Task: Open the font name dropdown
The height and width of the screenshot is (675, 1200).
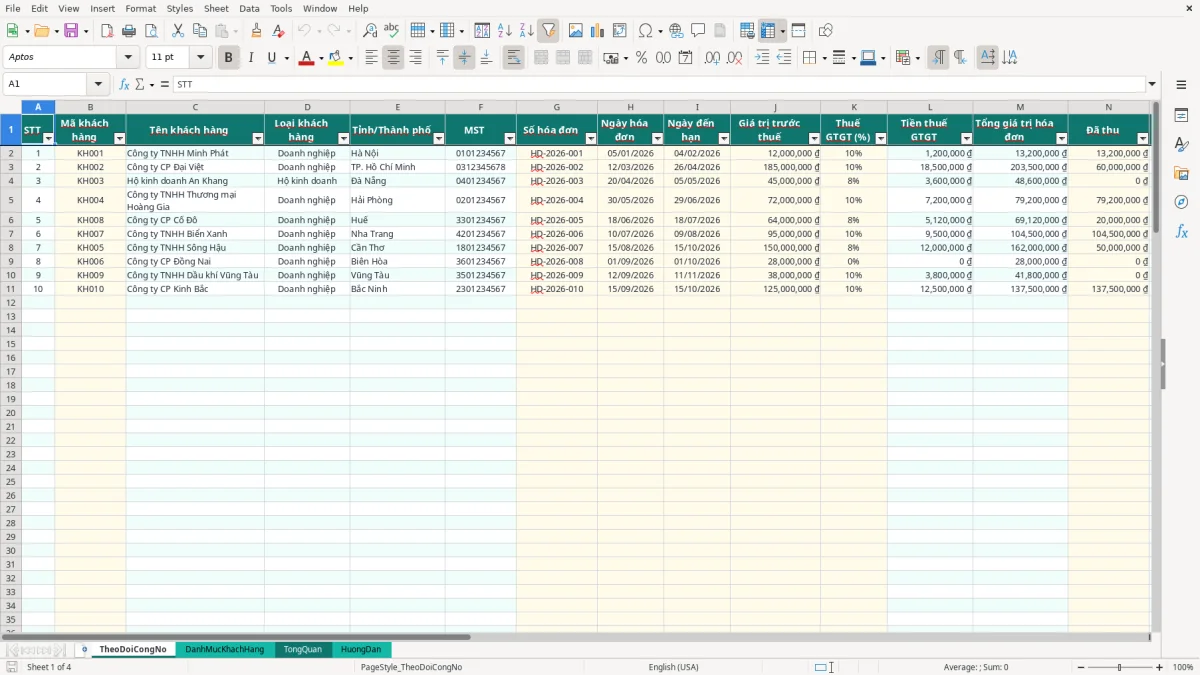Action: (128, 58)
